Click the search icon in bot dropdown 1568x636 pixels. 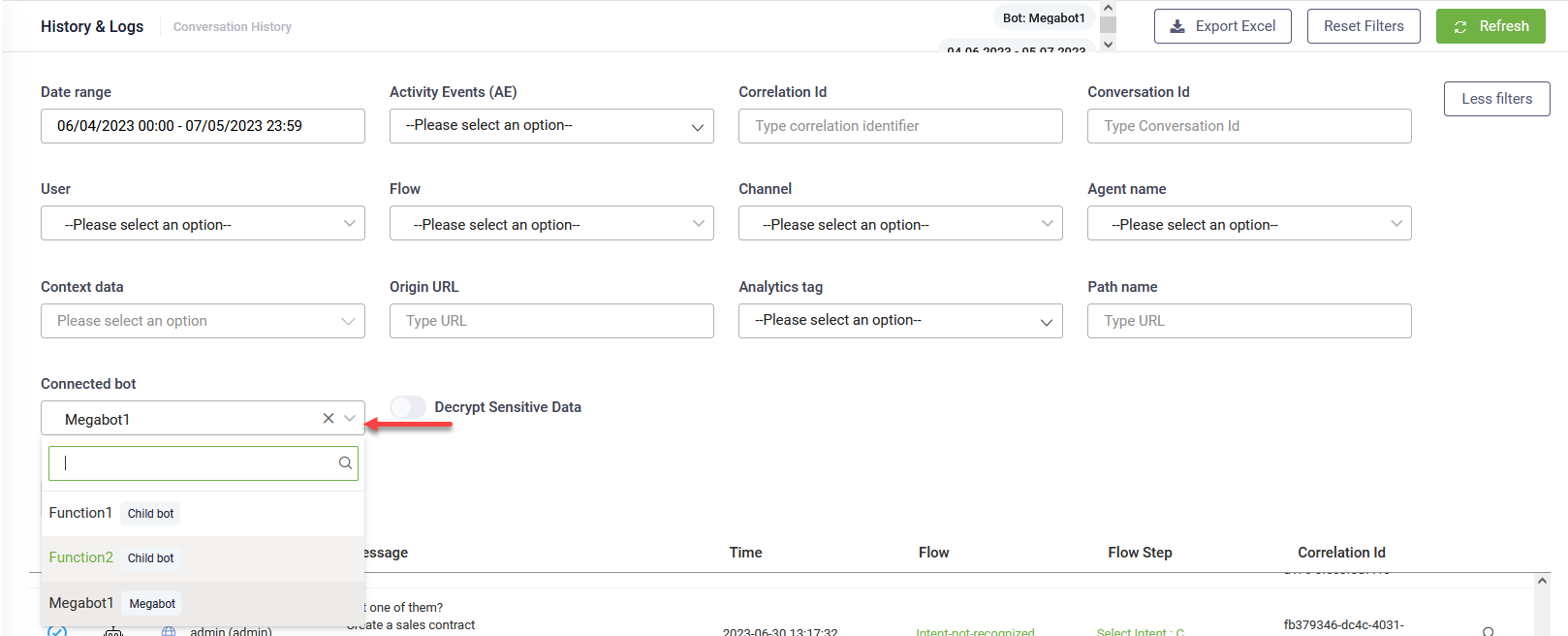coord(345,463)
